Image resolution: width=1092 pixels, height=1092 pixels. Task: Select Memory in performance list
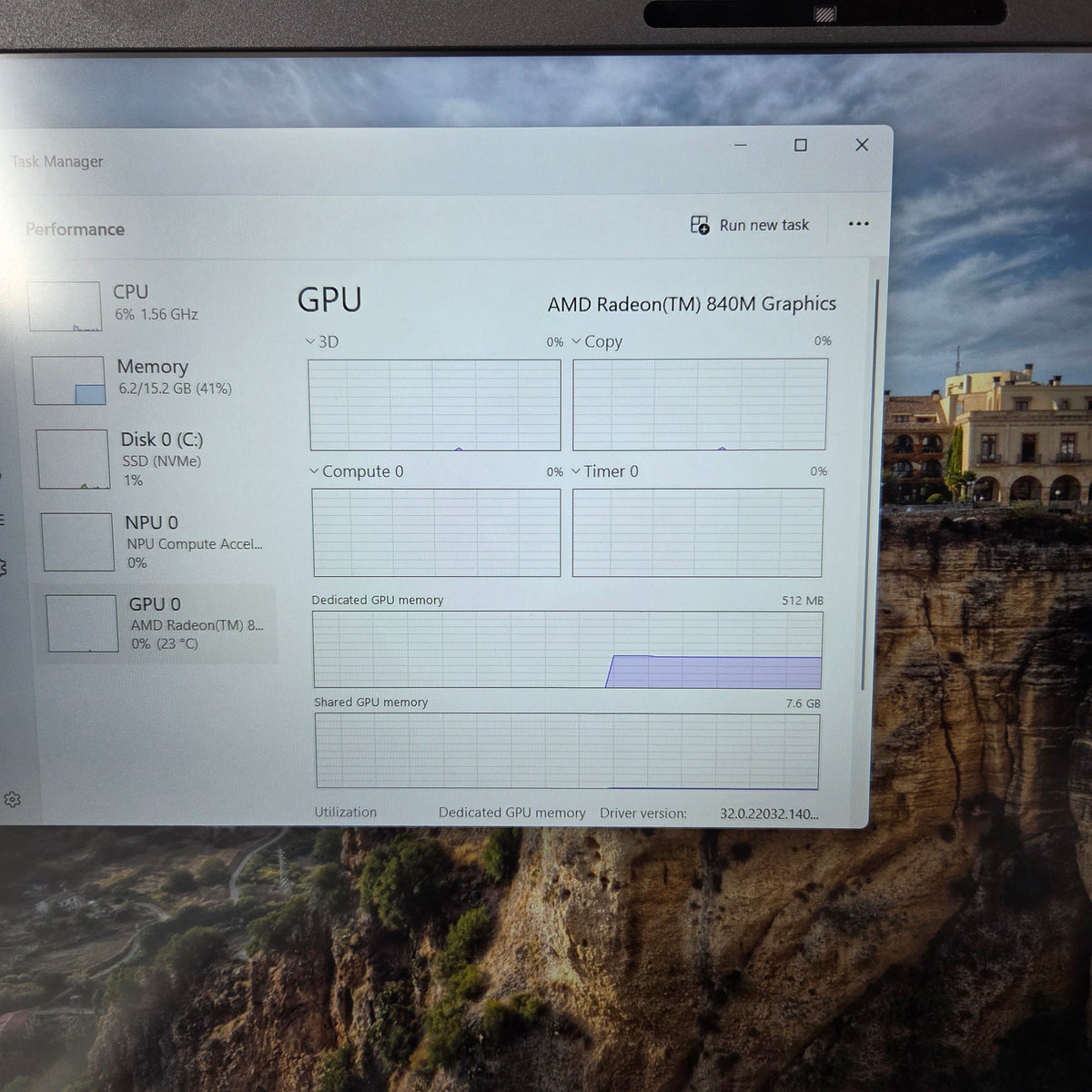tap(155, 379)
